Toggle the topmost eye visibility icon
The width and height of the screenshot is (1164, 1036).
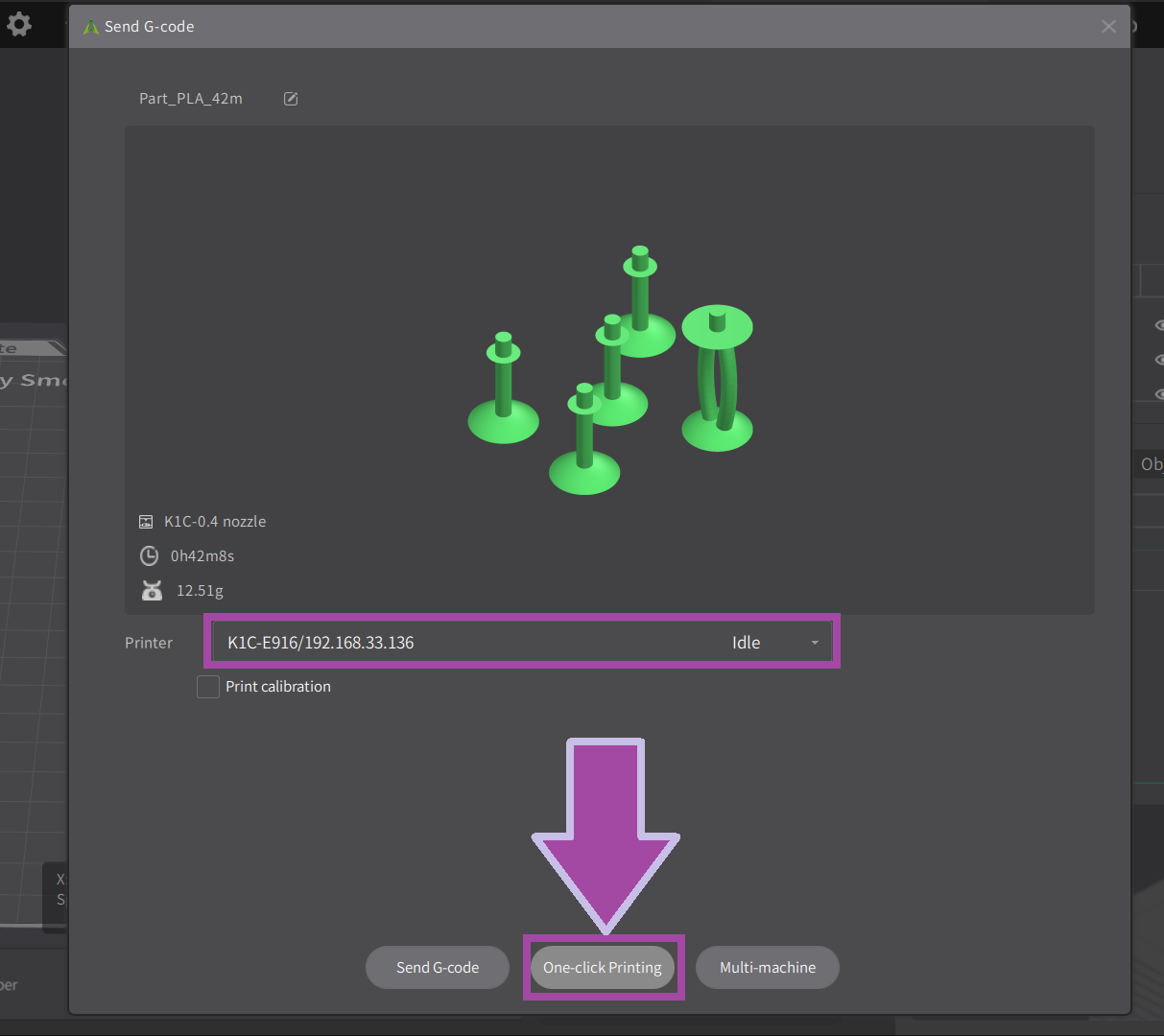(1158, 325)
